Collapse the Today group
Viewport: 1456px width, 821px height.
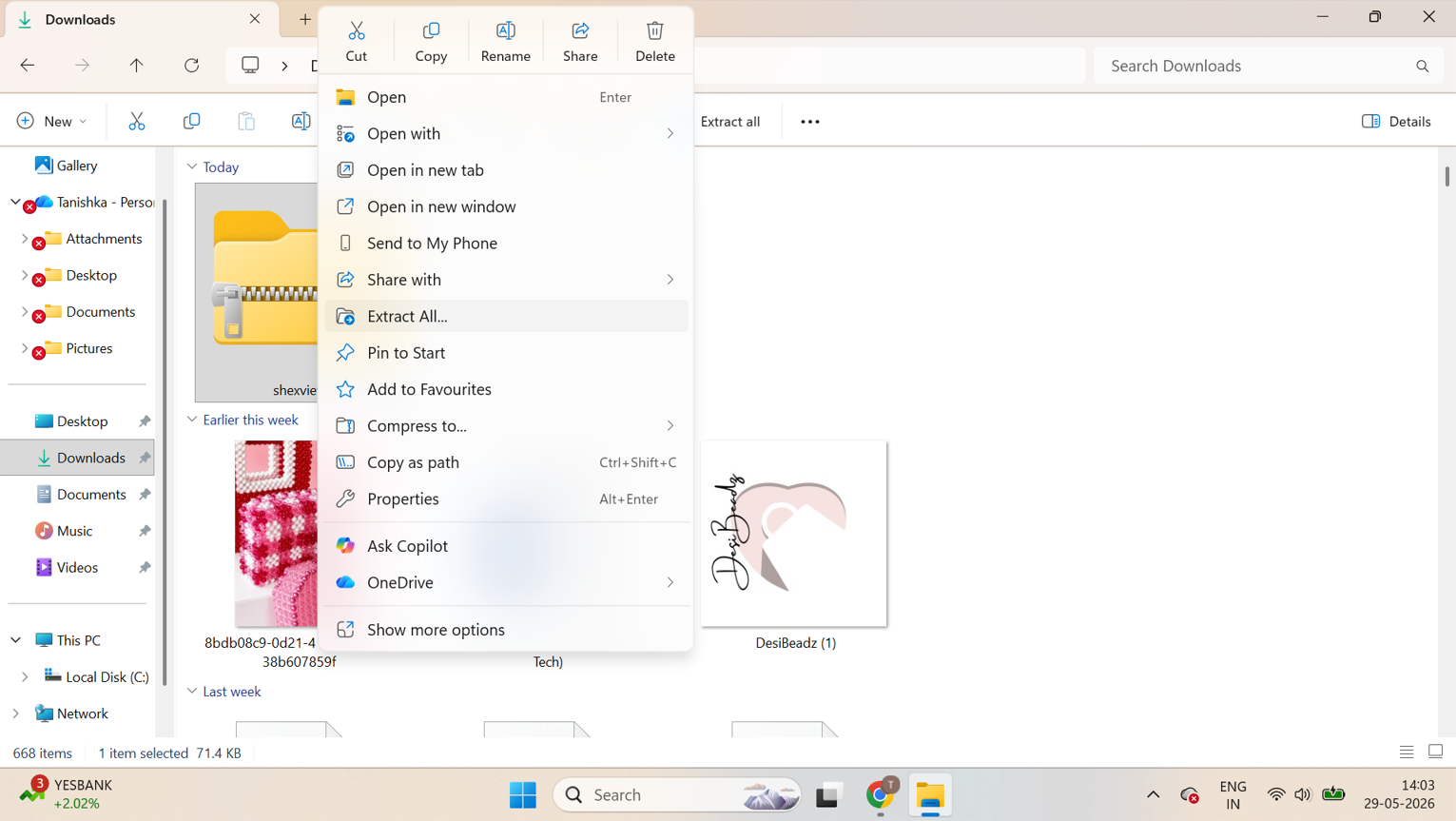pyautogui.click(x=192, y=166)
